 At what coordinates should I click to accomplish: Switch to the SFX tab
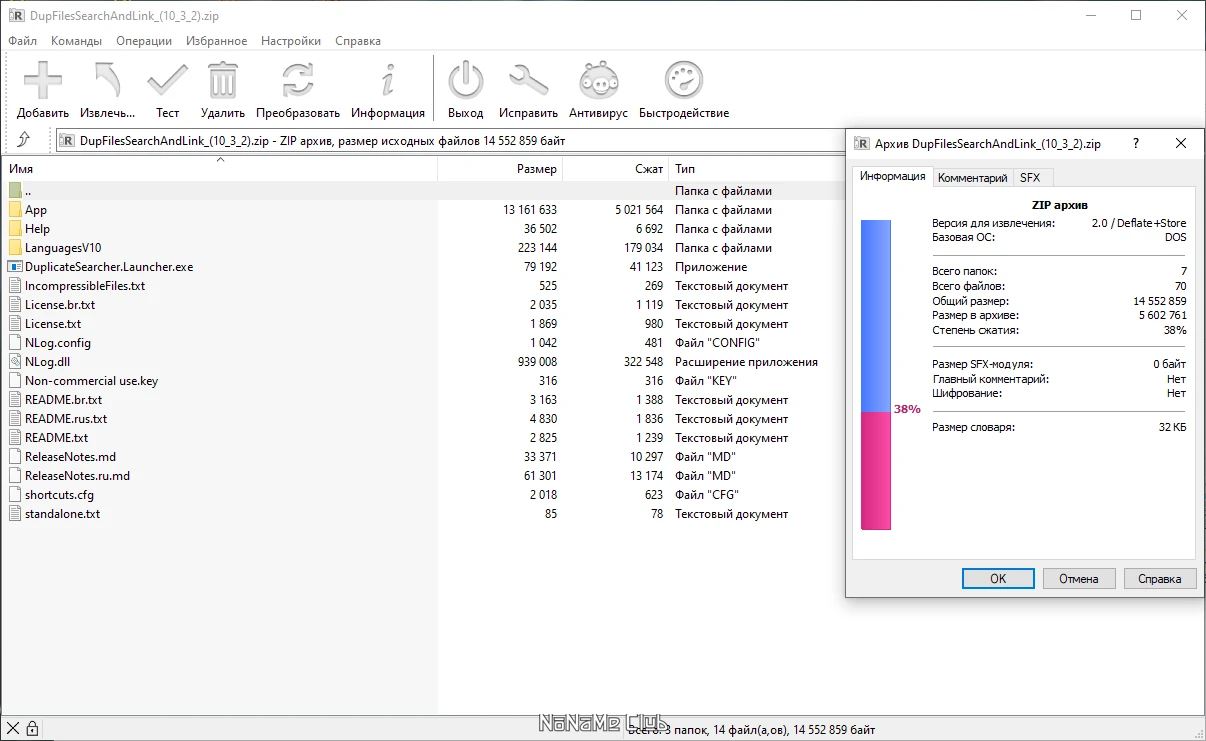coord(1032,177)
